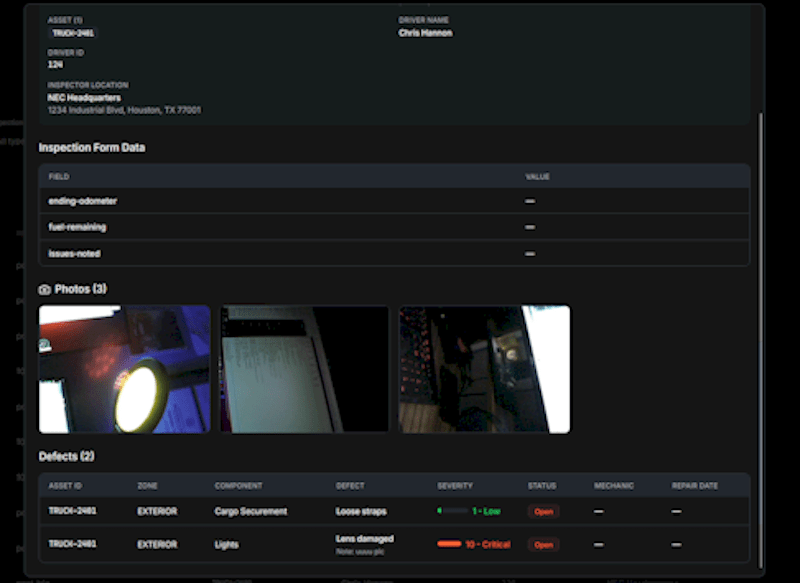Open the third photo thumbnail

484,369
